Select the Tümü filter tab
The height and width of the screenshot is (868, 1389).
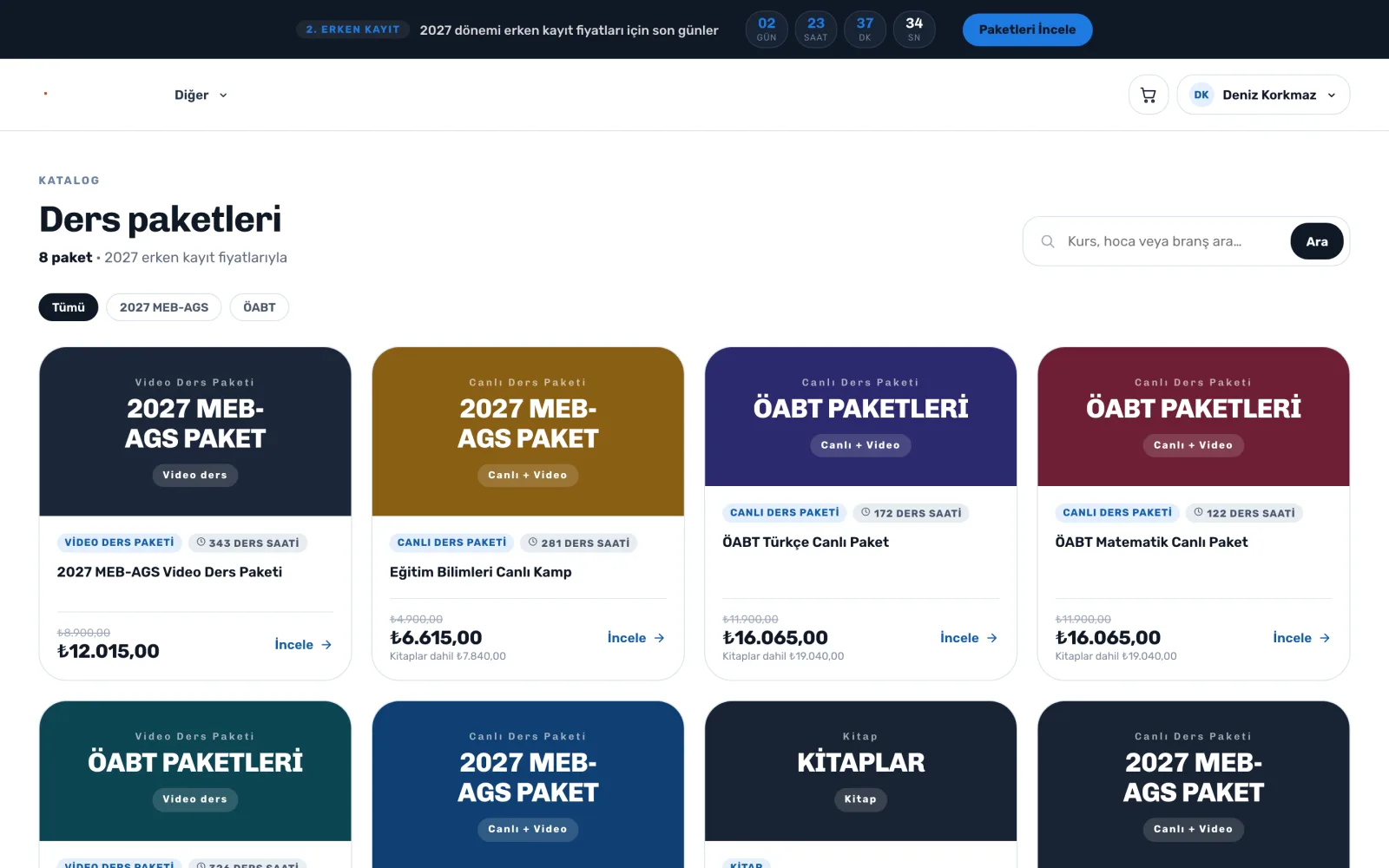(69, 307)
